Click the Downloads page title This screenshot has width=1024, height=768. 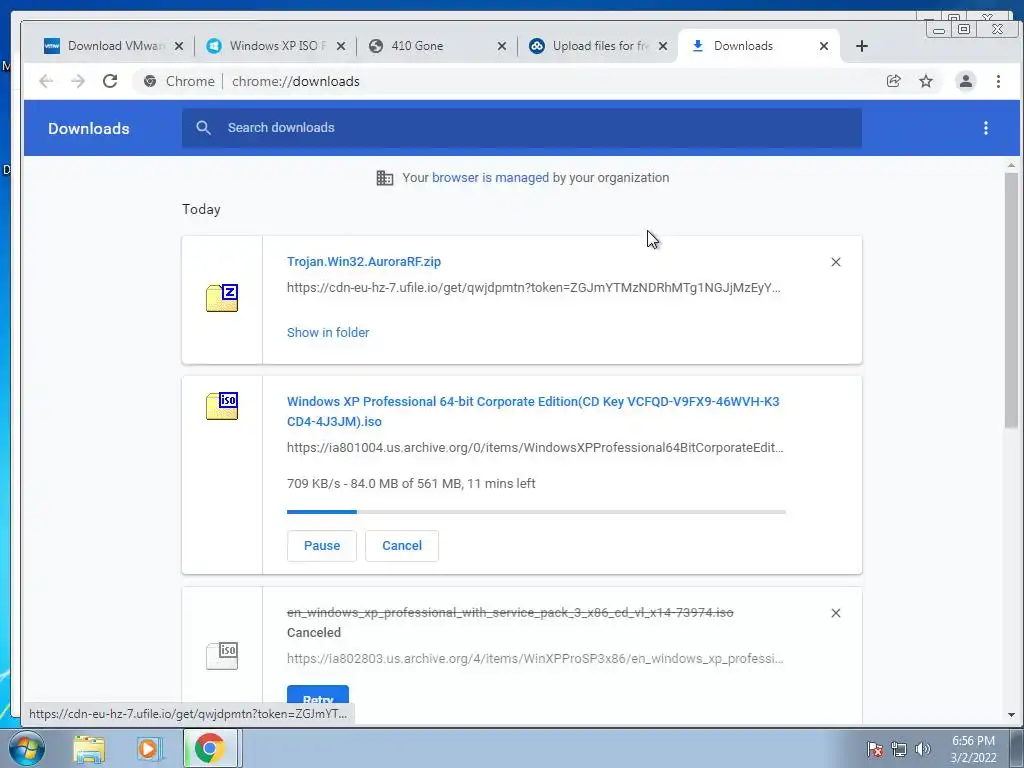click(x=89, y=129)
